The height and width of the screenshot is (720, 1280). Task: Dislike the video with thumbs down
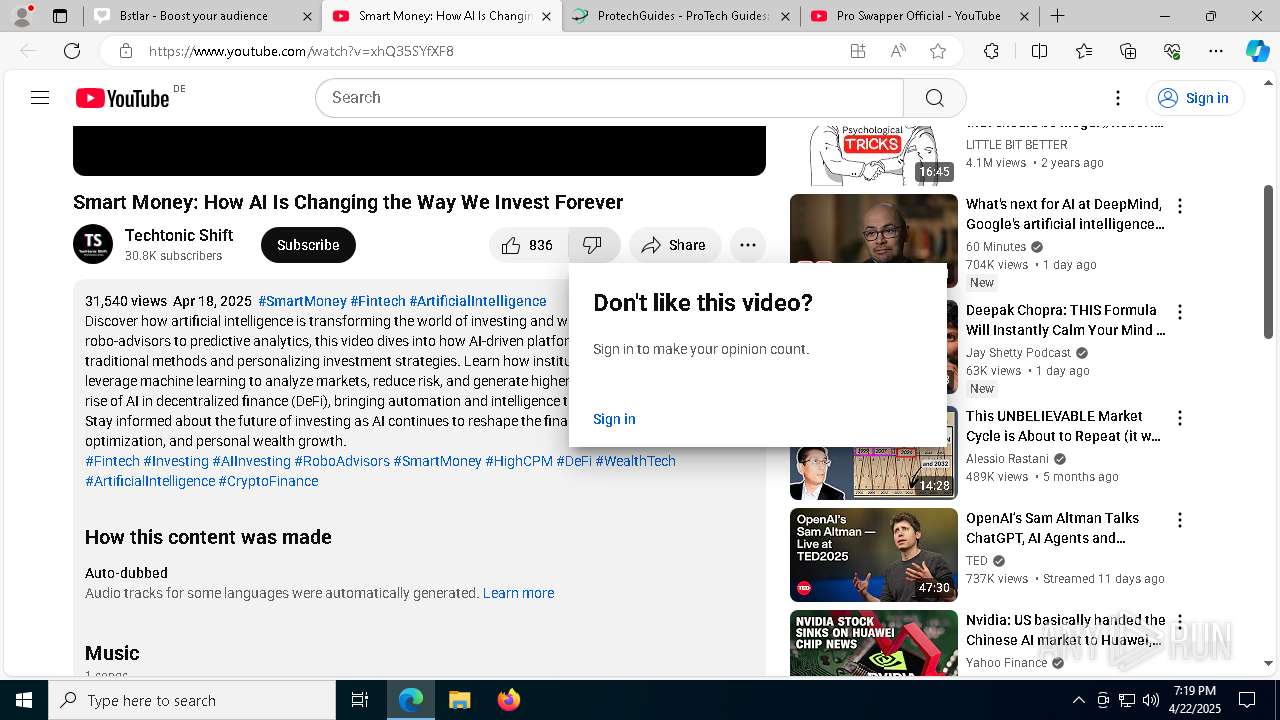coord(593,245)
